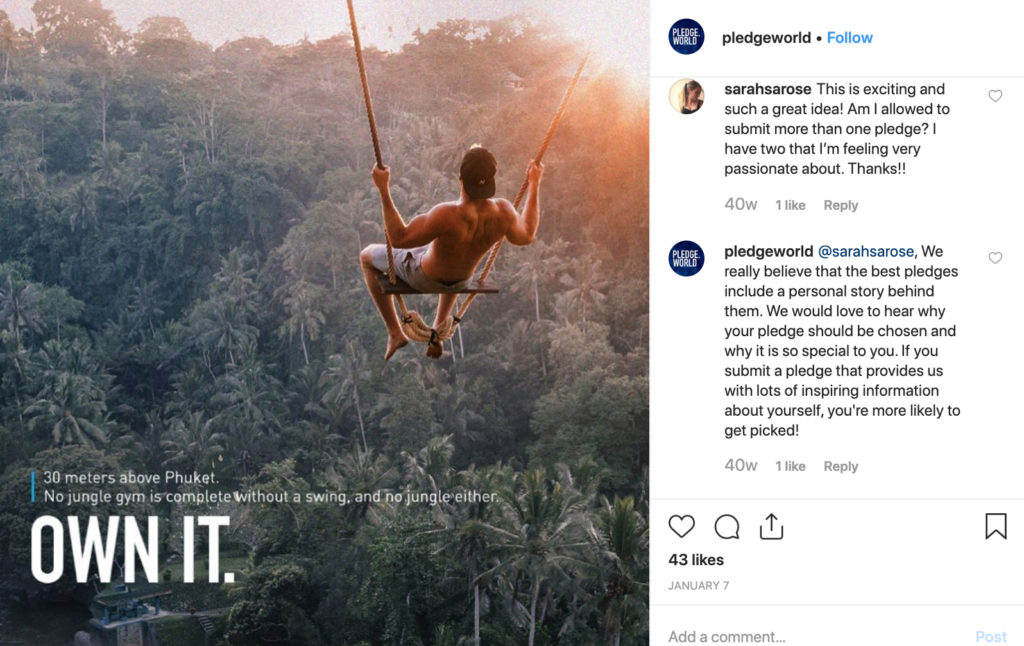
Task: Like sarahsarose's comment heart
Action: pos(995,96)
